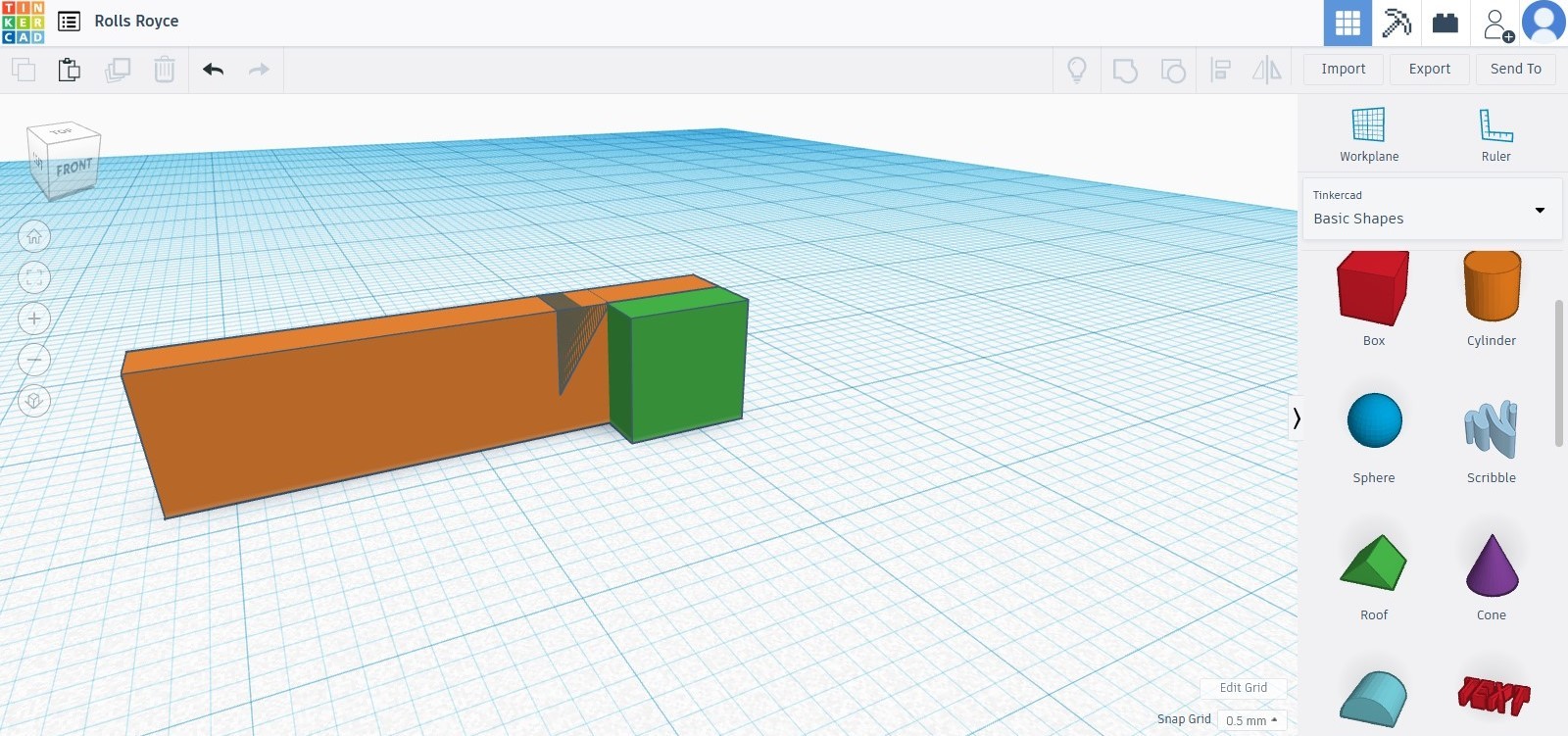1568x736 pixels.
Task: Redo the last action
Action: coord(259,70)
